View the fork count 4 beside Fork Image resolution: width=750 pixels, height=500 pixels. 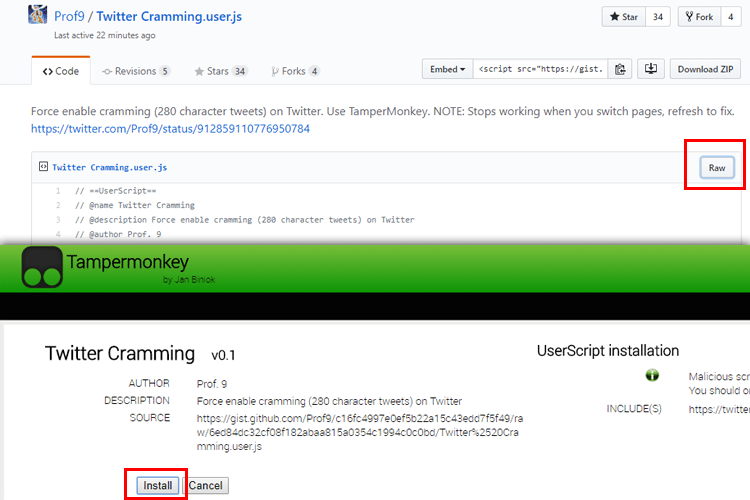[730, 17]
